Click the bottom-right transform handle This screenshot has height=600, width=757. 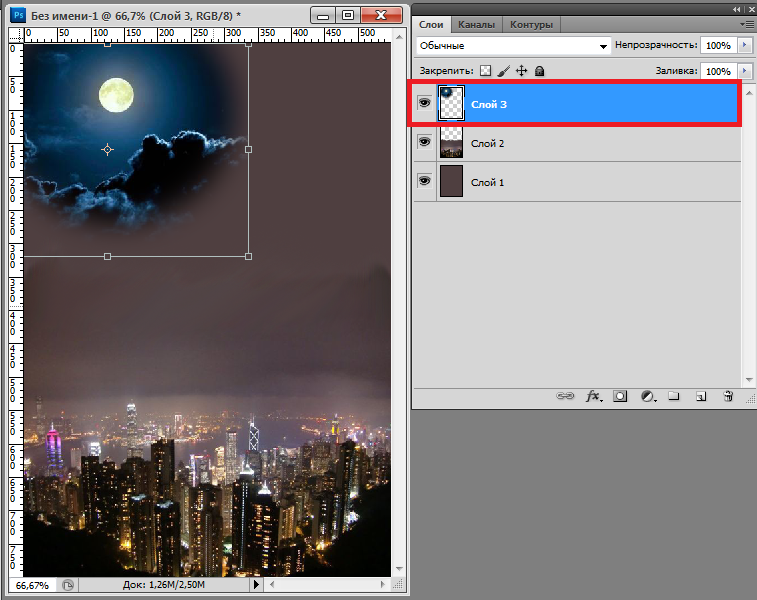tap(248, 256)
